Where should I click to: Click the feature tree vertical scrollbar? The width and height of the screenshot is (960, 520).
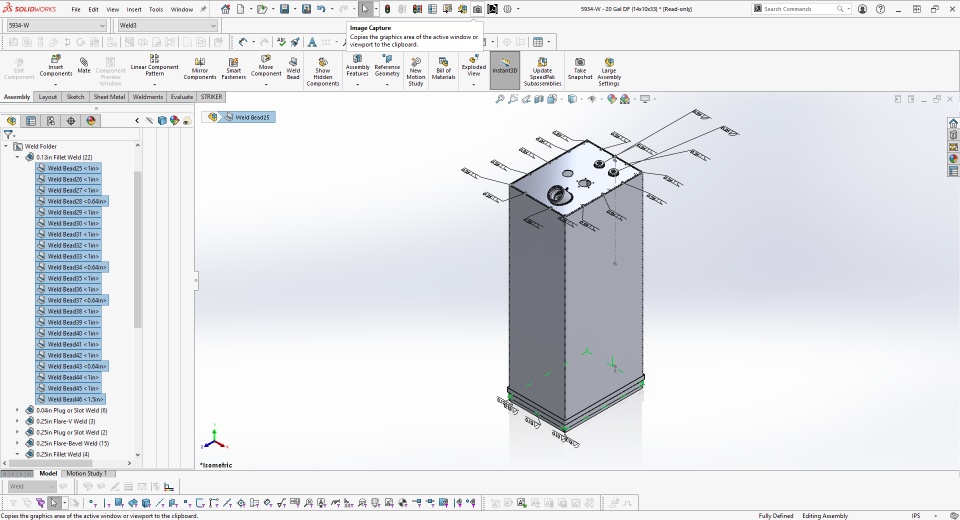pos(137,249)
